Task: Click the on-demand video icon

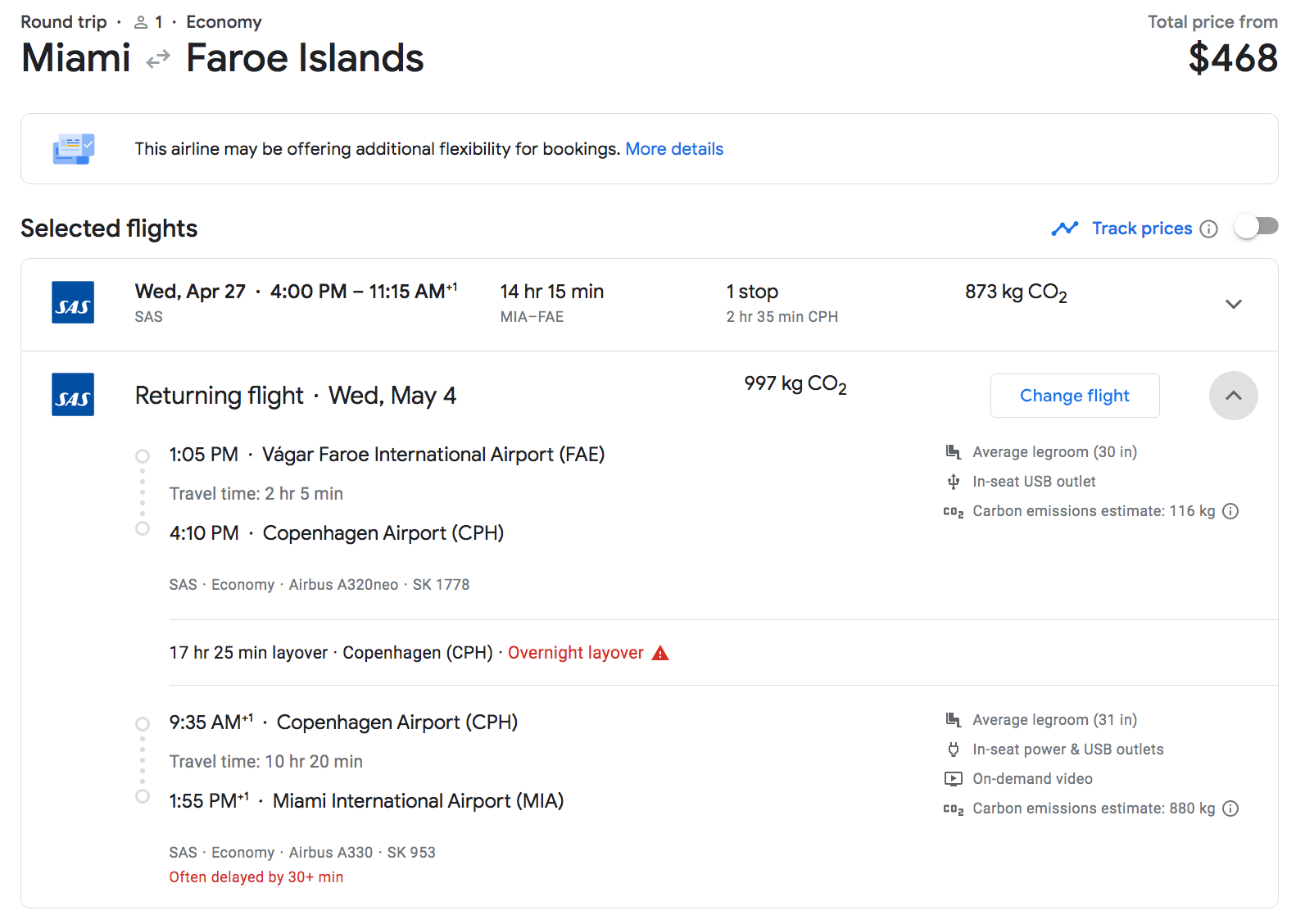Action: [x=953, y=779]
